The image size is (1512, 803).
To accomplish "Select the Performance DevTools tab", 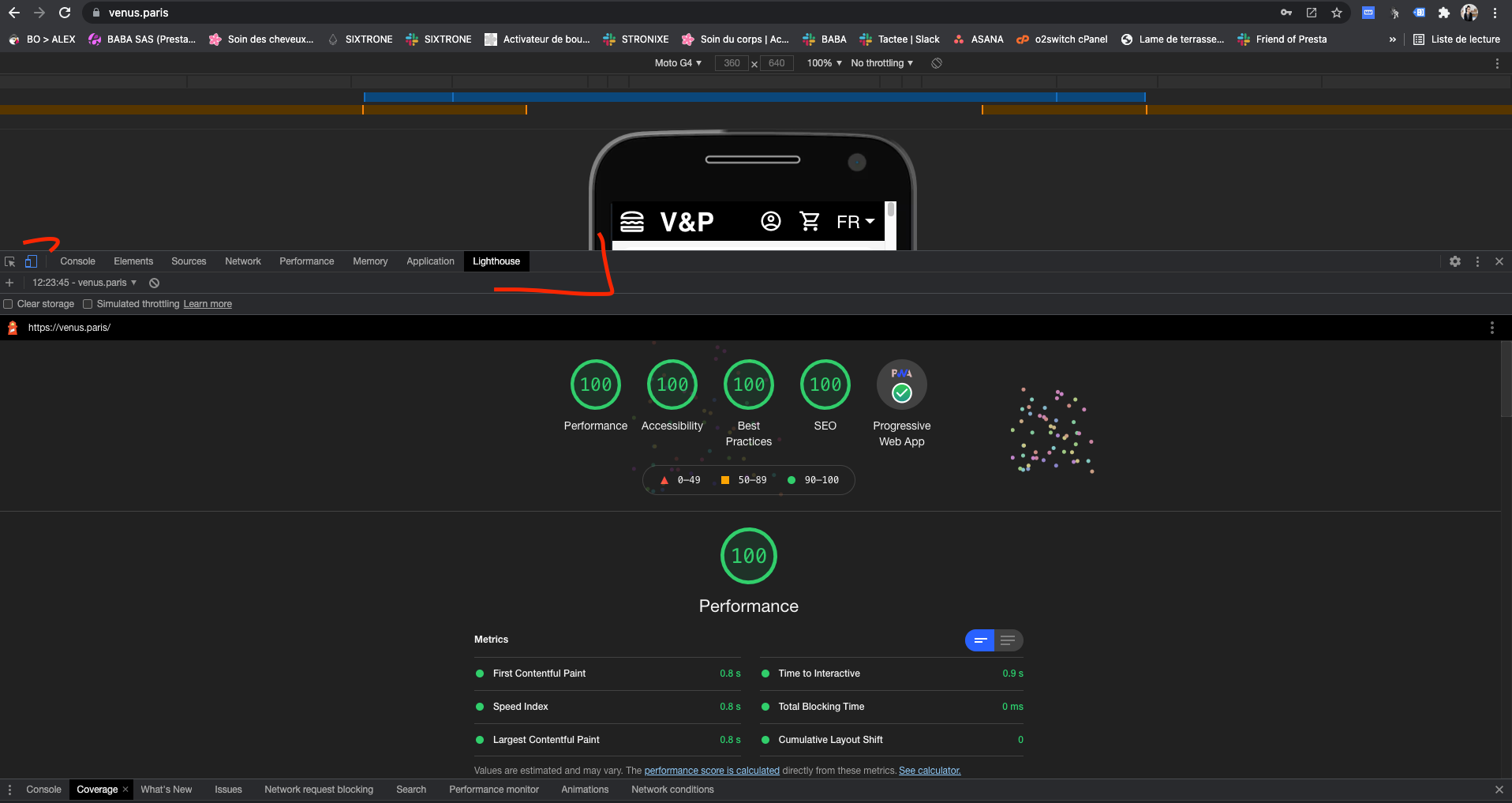I will click(307, 261).
